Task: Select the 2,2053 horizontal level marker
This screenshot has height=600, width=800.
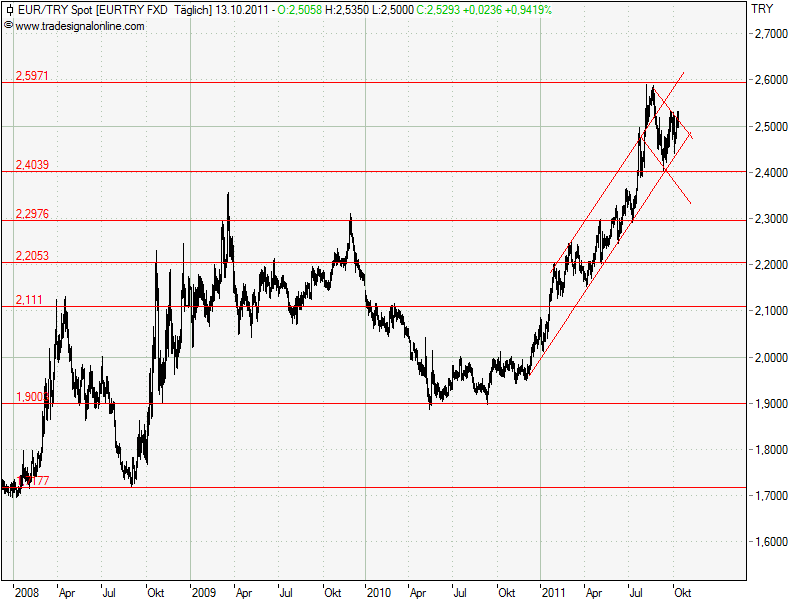Action: tap(33, 255)
